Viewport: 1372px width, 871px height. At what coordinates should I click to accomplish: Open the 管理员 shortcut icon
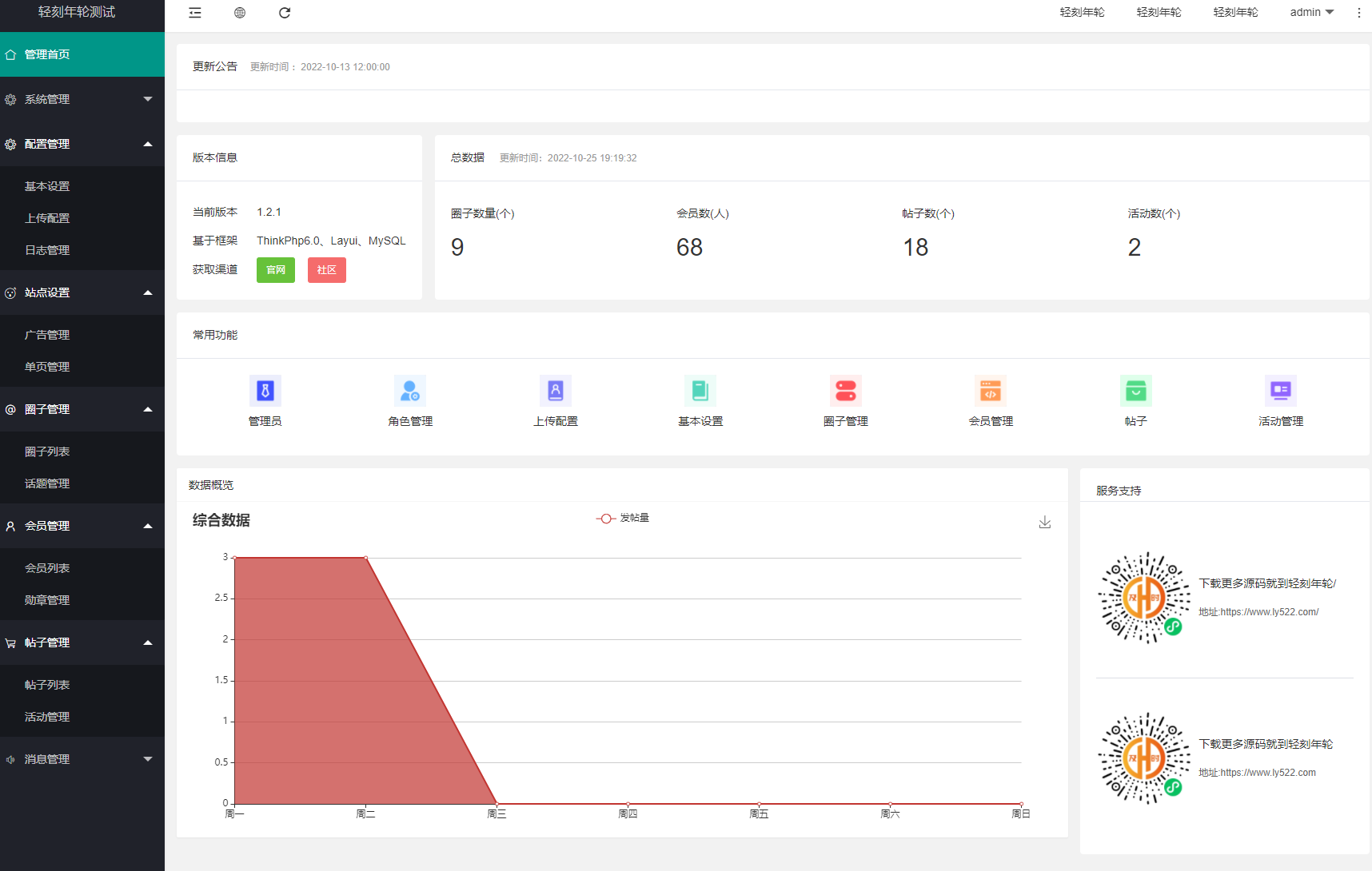pyautogui.click(x=265, y=391)
